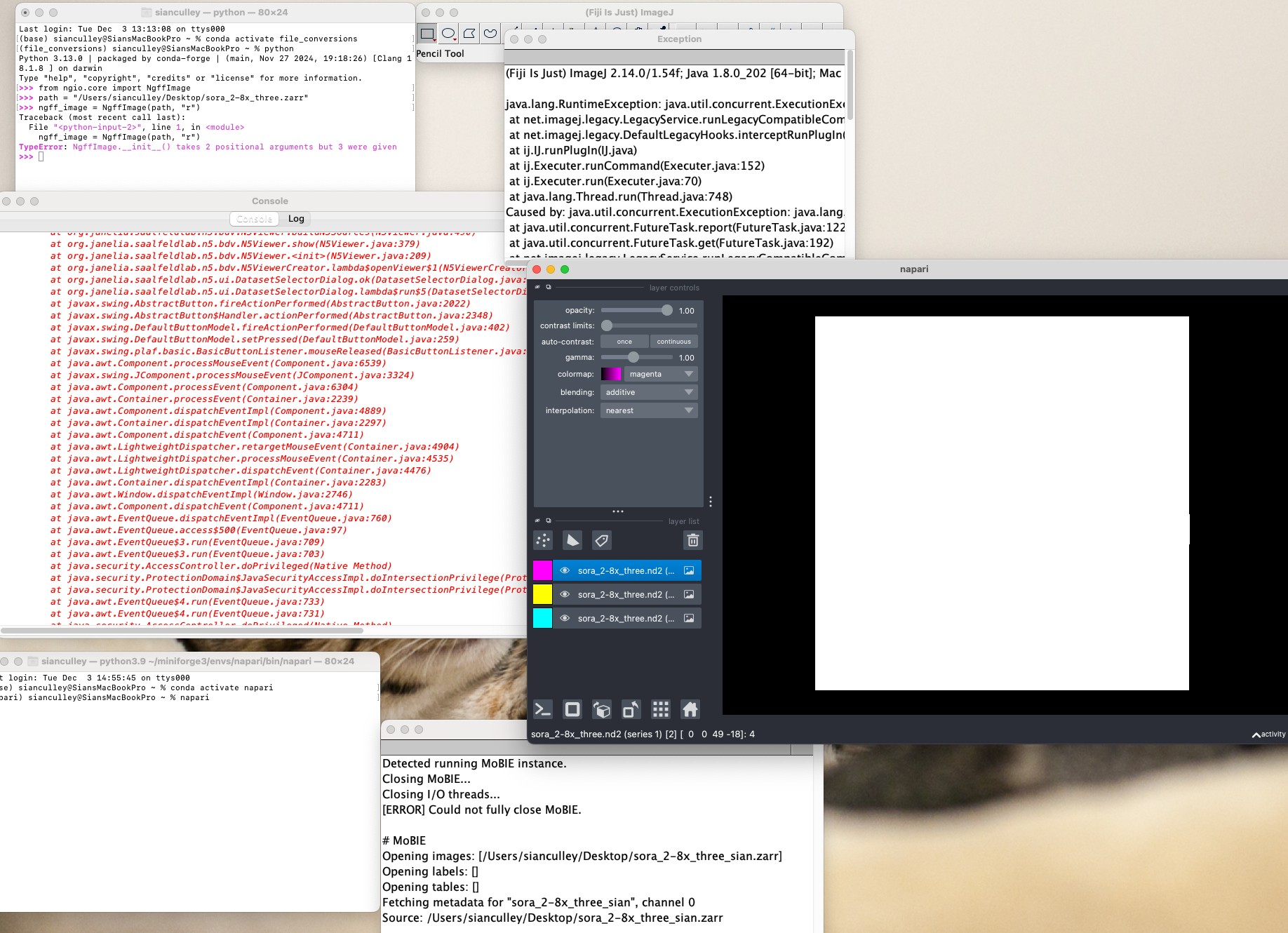Select the Polygon selection tool in ImageJ
The image size is (1288, 933).
click(469, 34)
